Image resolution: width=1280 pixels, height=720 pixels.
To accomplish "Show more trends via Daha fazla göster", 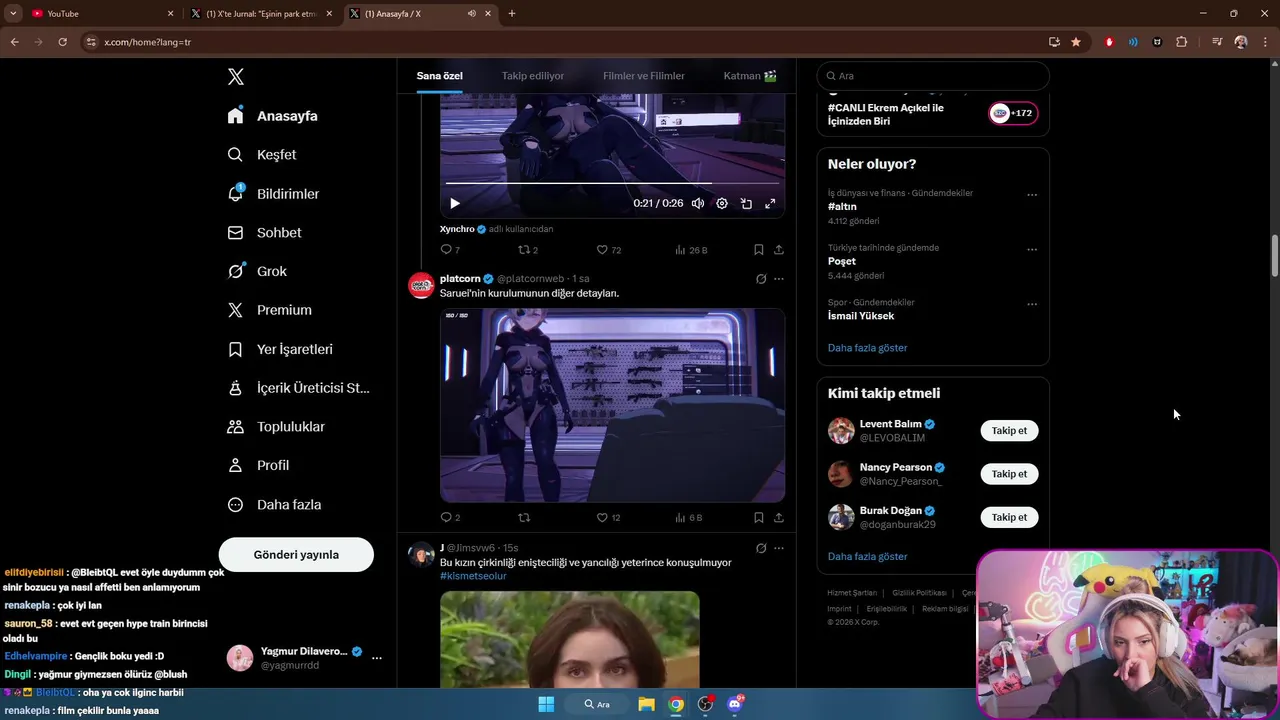I will [x=867, y=348].
